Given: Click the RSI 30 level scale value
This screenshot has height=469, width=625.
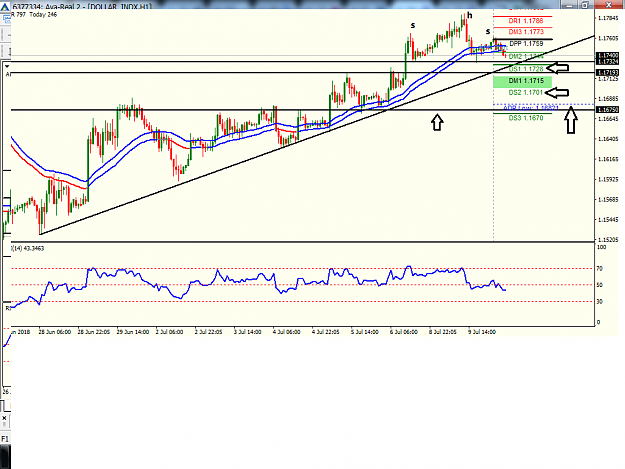Looking at the screenshot, I should [x=599, y=302].
